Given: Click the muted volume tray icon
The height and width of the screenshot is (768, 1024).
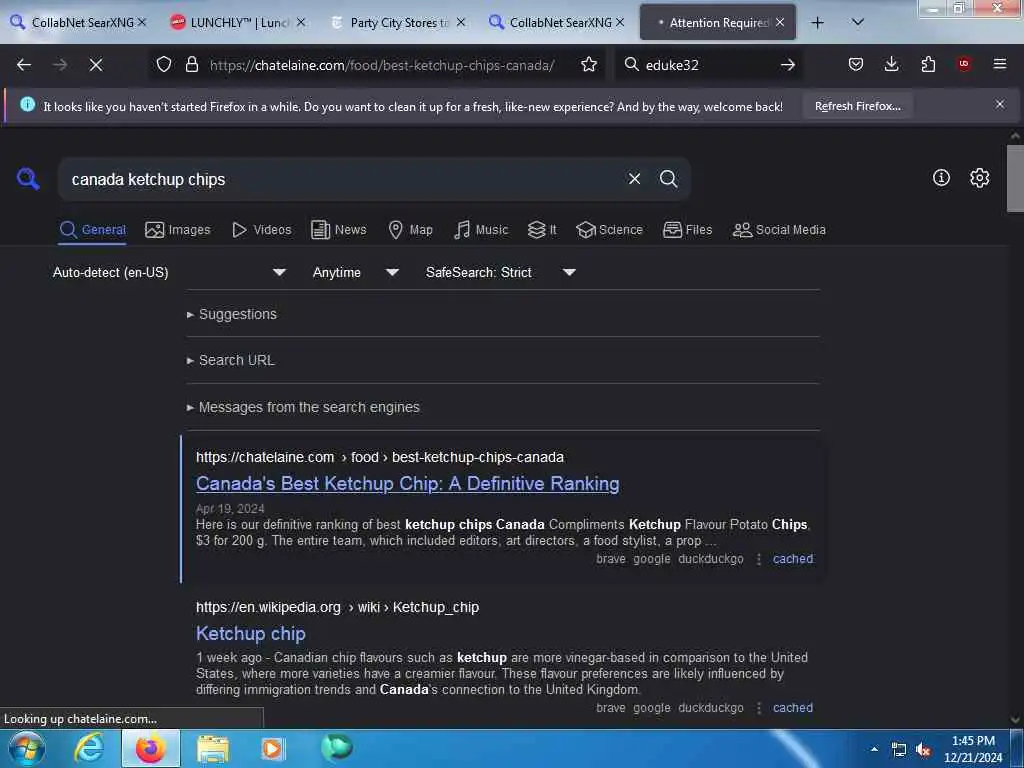Looking at the screenshot, I should pos(923,750).
